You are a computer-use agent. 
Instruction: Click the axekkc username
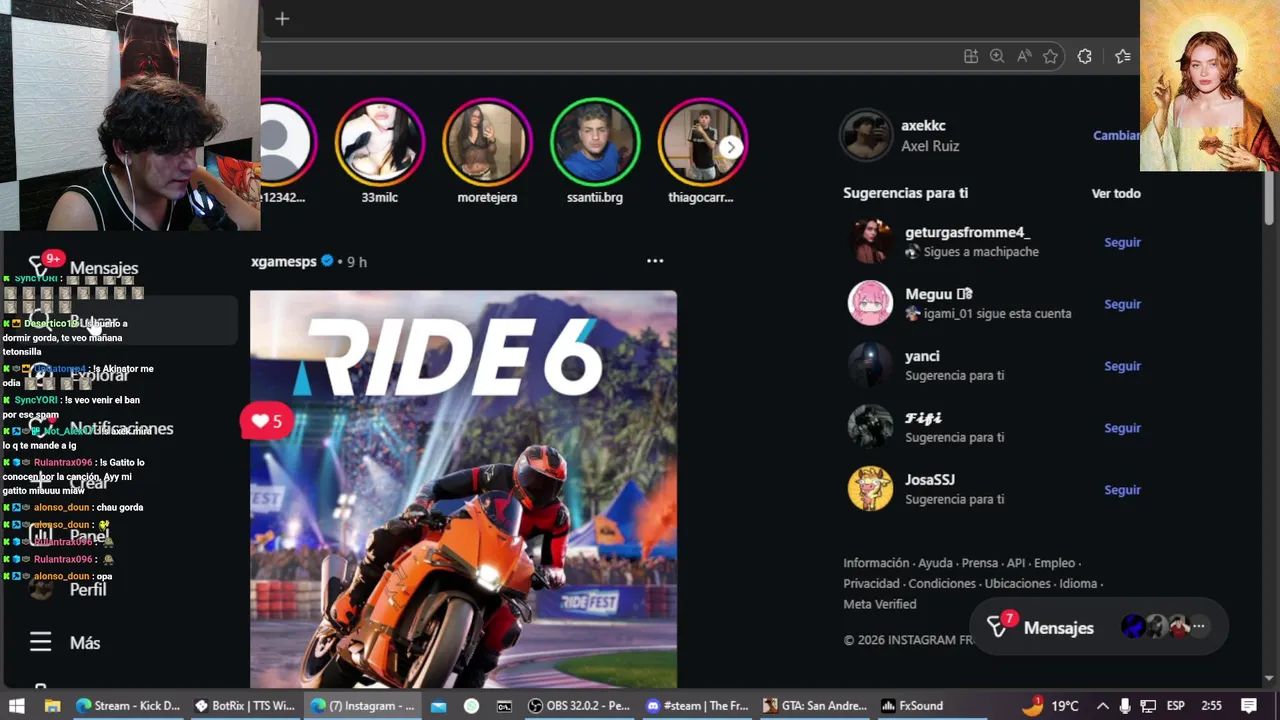pyautogui.click(x=923, y=126)
